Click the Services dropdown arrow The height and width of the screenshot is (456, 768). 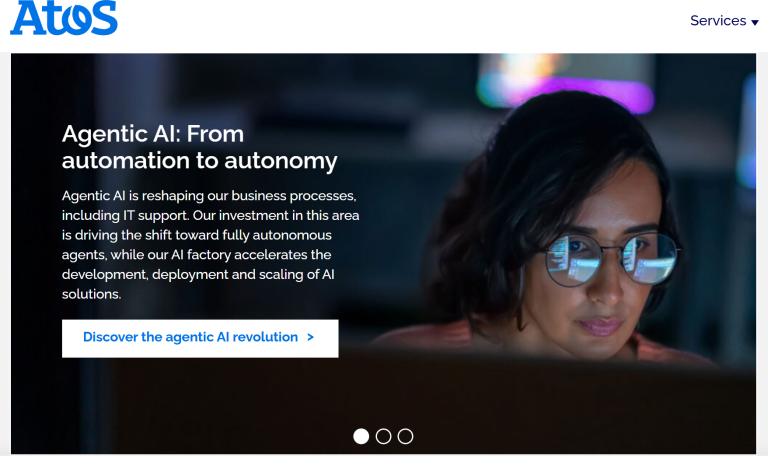(755, 22)
